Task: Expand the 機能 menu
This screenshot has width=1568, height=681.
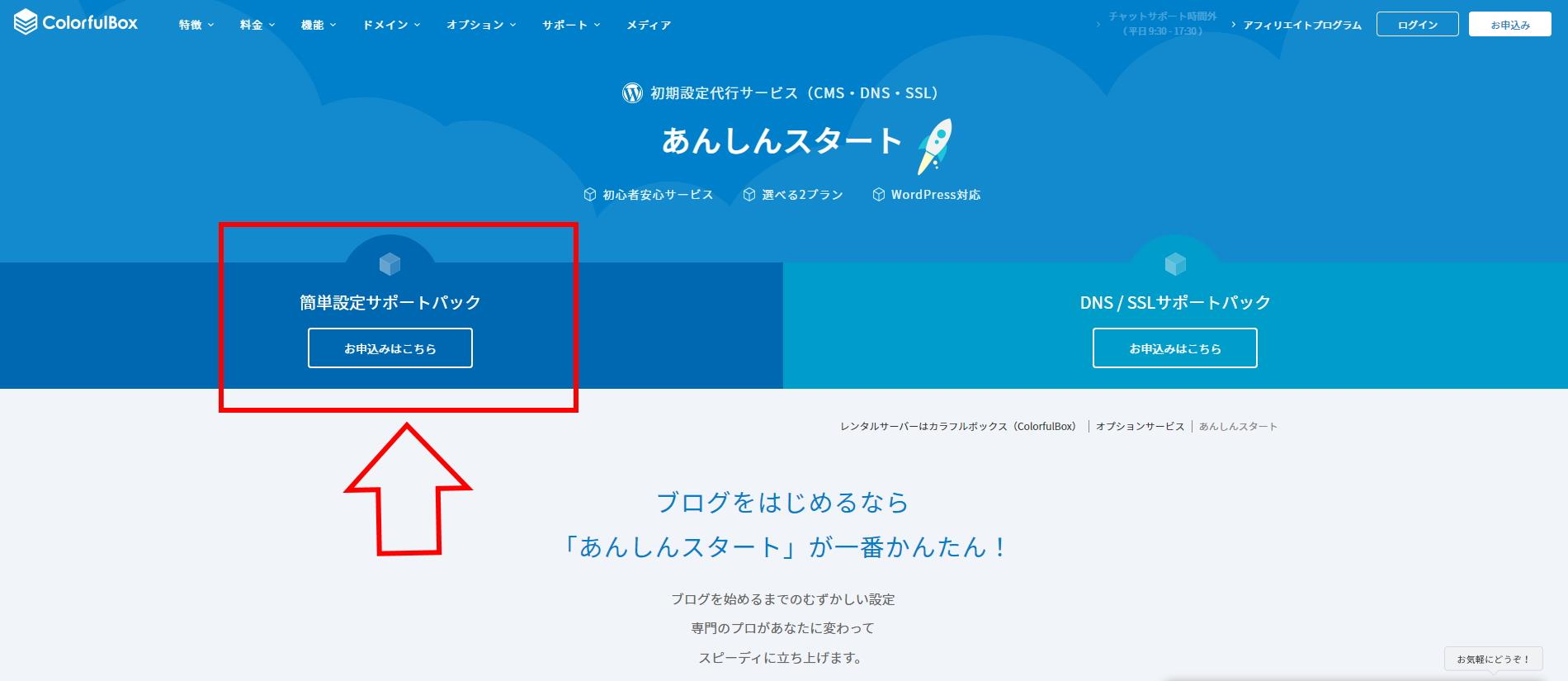Action: (x=319, y=25)
